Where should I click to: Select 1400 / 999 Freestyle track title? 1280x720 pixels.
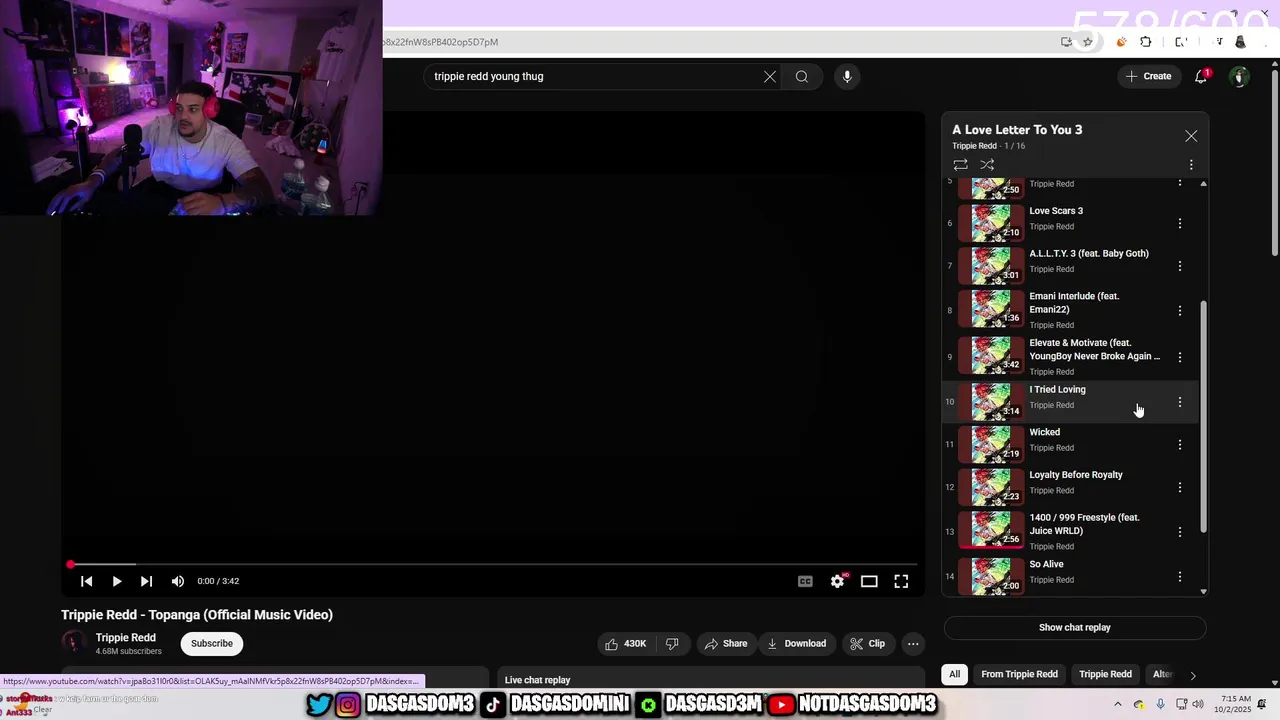pyautogui.click(x=1084, y=524)
